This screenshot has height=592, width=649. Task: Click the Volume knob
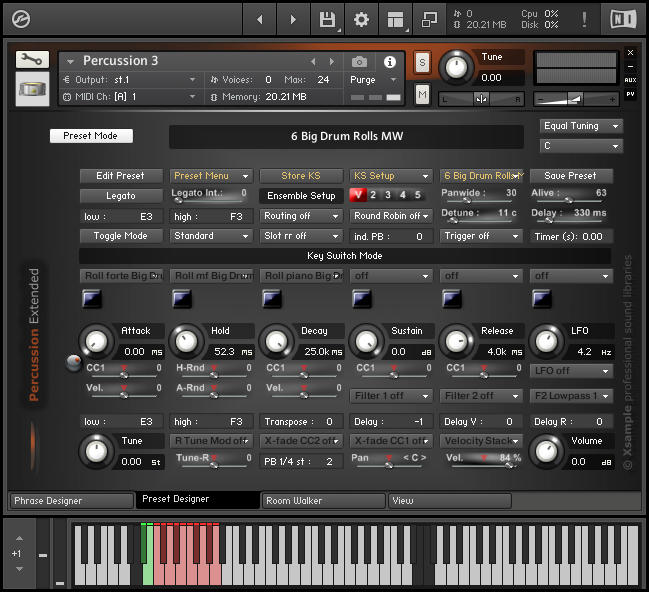pyautogui.click(x=546, y=452)
